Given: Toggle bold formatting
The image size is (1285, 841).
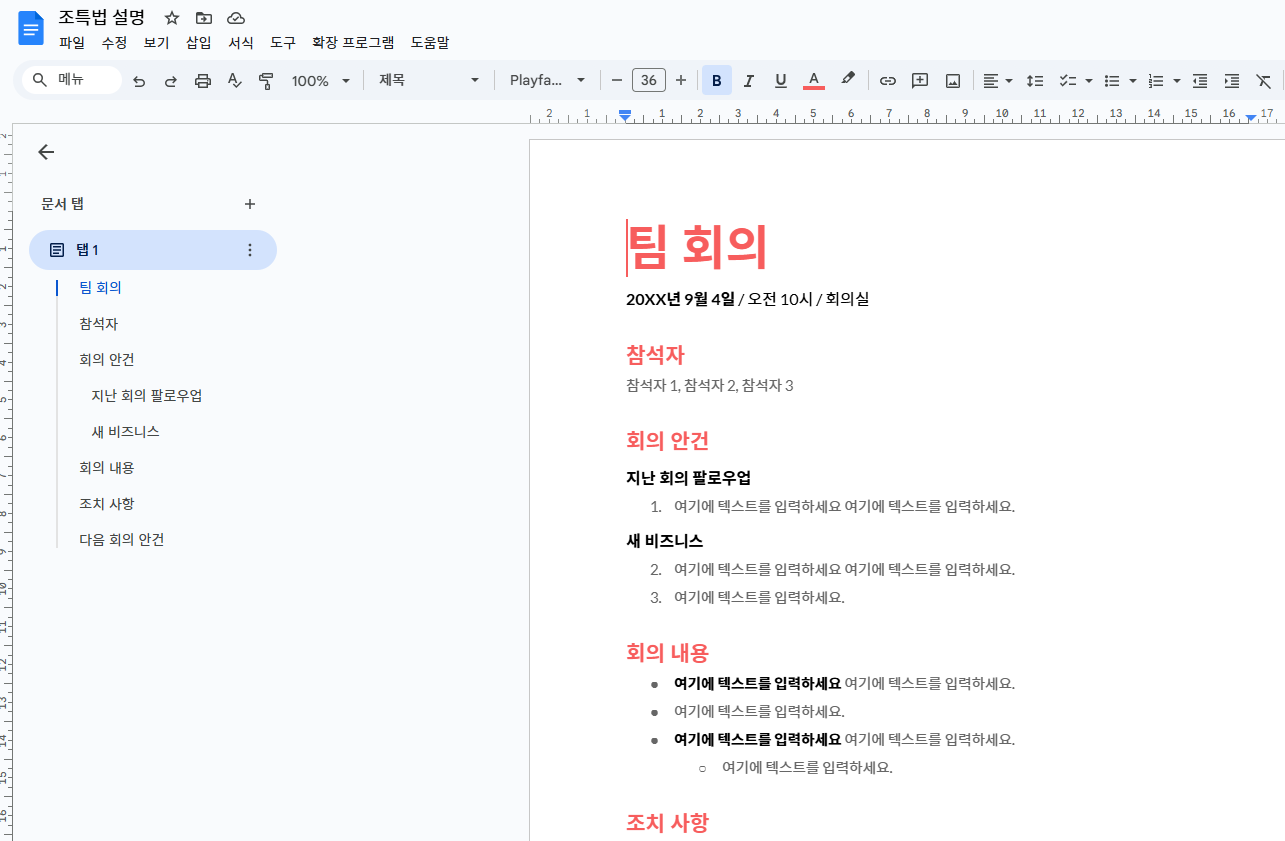Looking at the screenshot, I should coord(716,81).
